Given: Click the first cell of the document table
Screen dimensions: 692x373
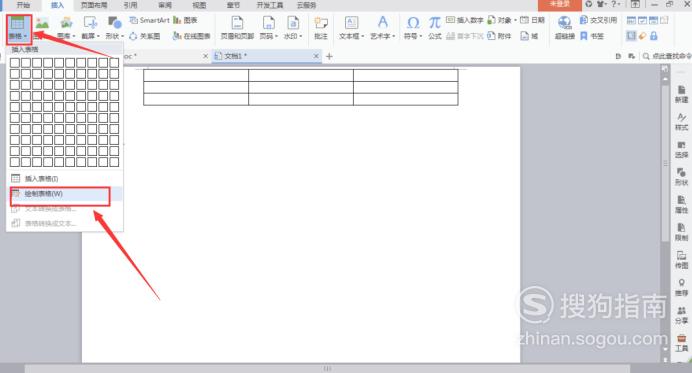Looking at the screenshot, I should click(x=196, y=75).
